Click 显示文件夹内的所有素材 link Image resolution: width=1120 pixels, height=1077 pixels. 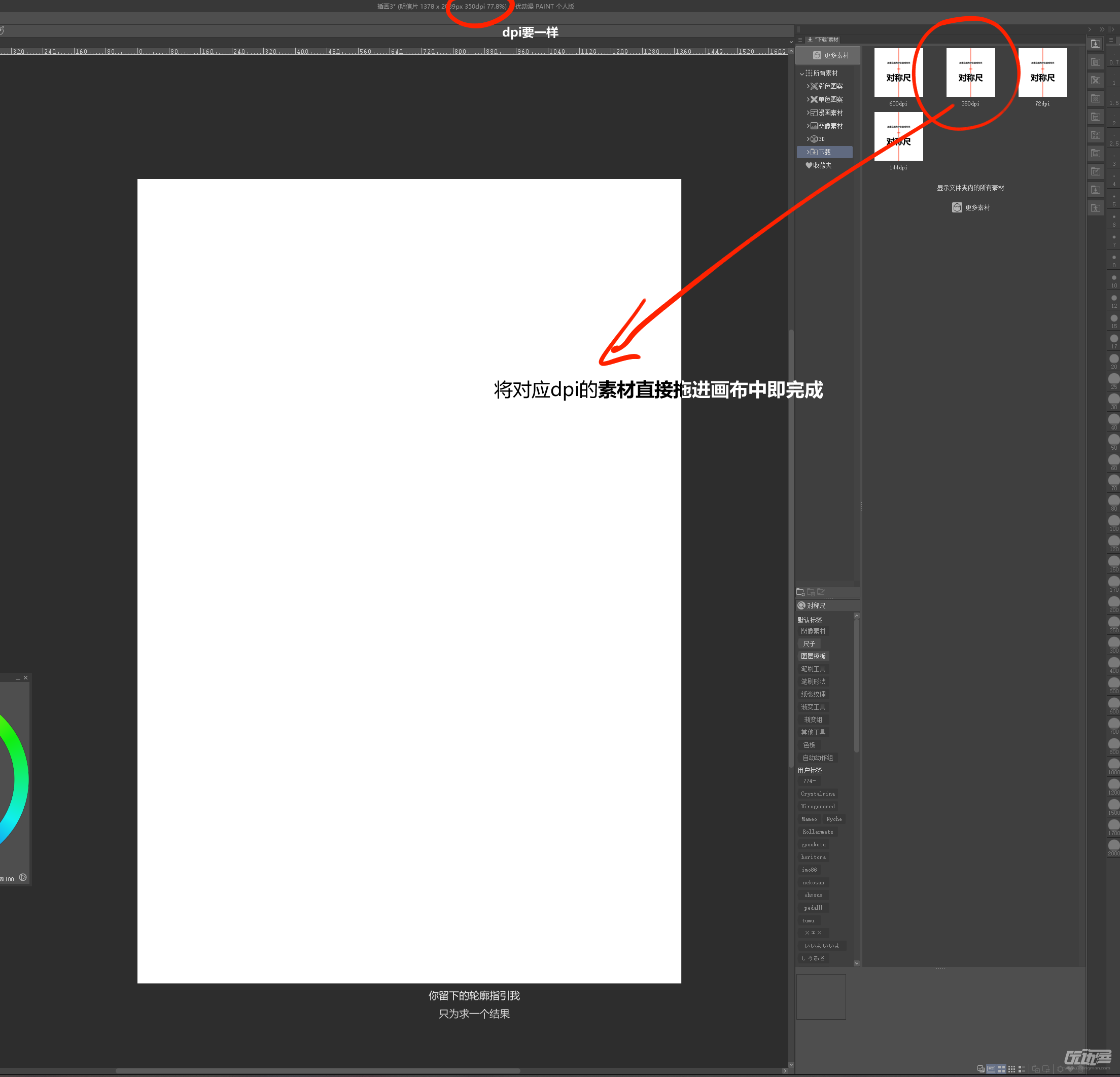(970, 188)
